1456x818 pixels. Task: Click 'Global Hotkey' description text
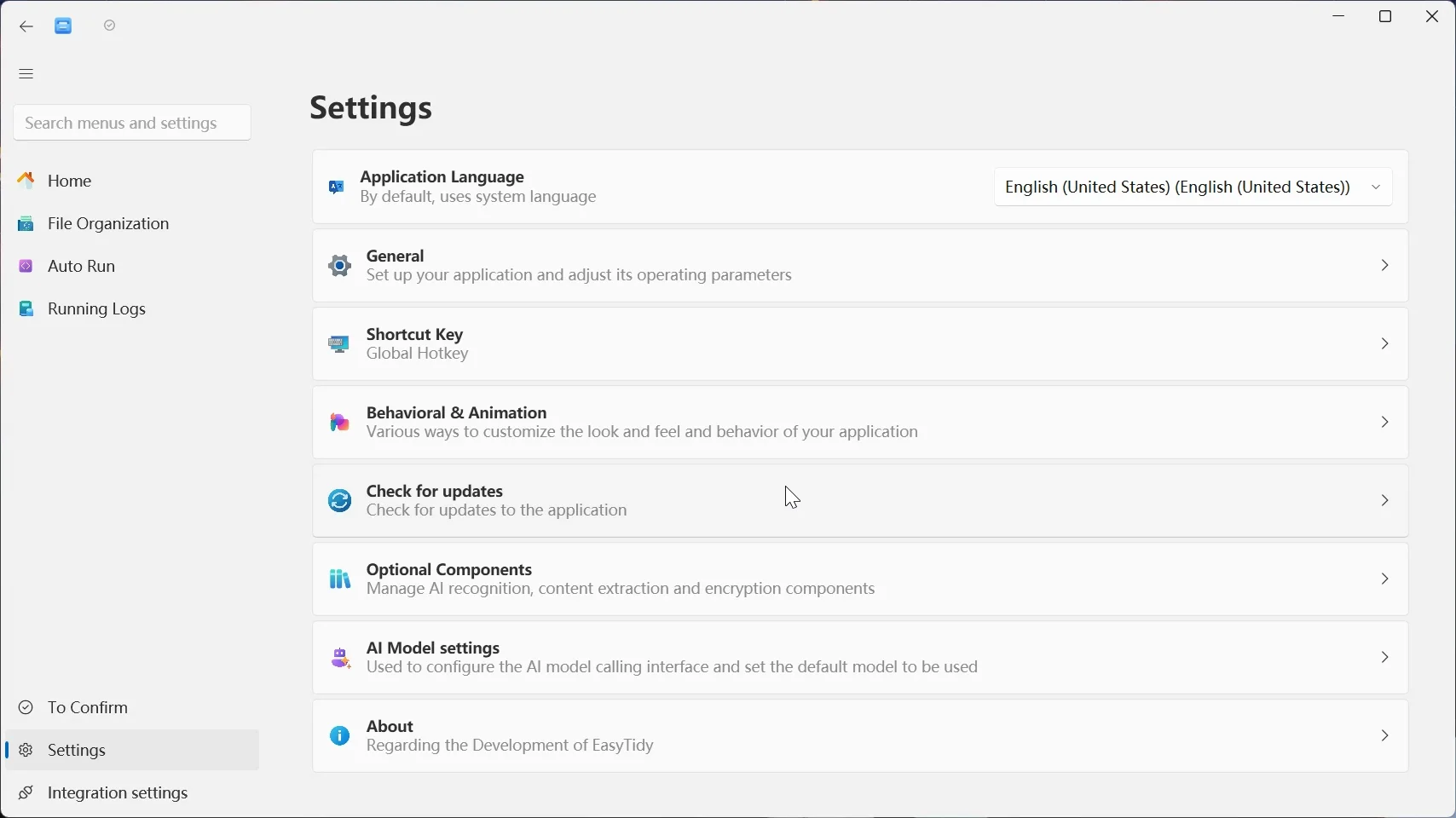point(418,355)
